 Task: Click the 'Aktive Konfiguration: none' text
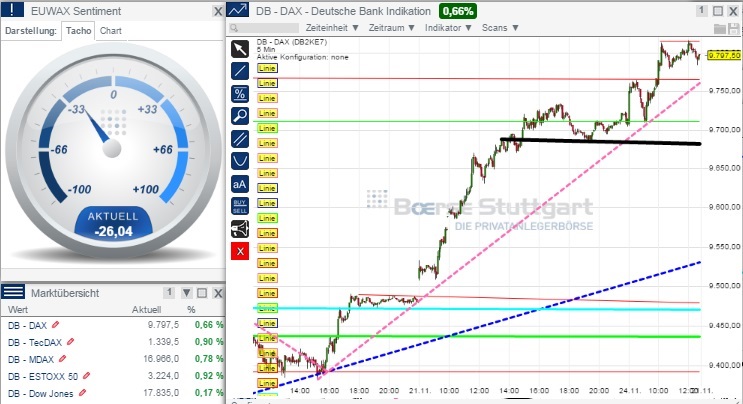[x=302, y=57]
